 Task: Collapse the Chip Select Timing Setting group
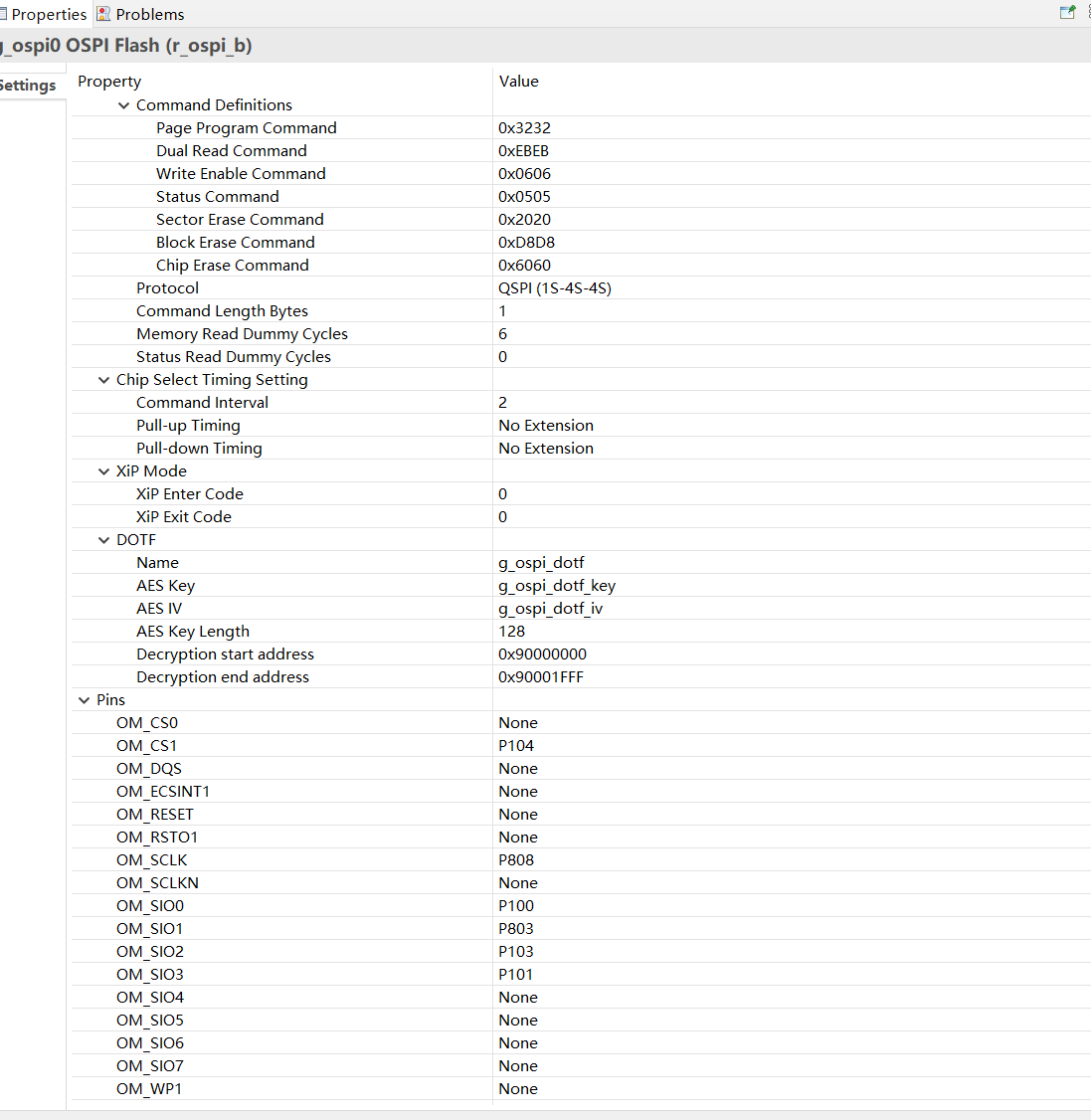point(103,380)
